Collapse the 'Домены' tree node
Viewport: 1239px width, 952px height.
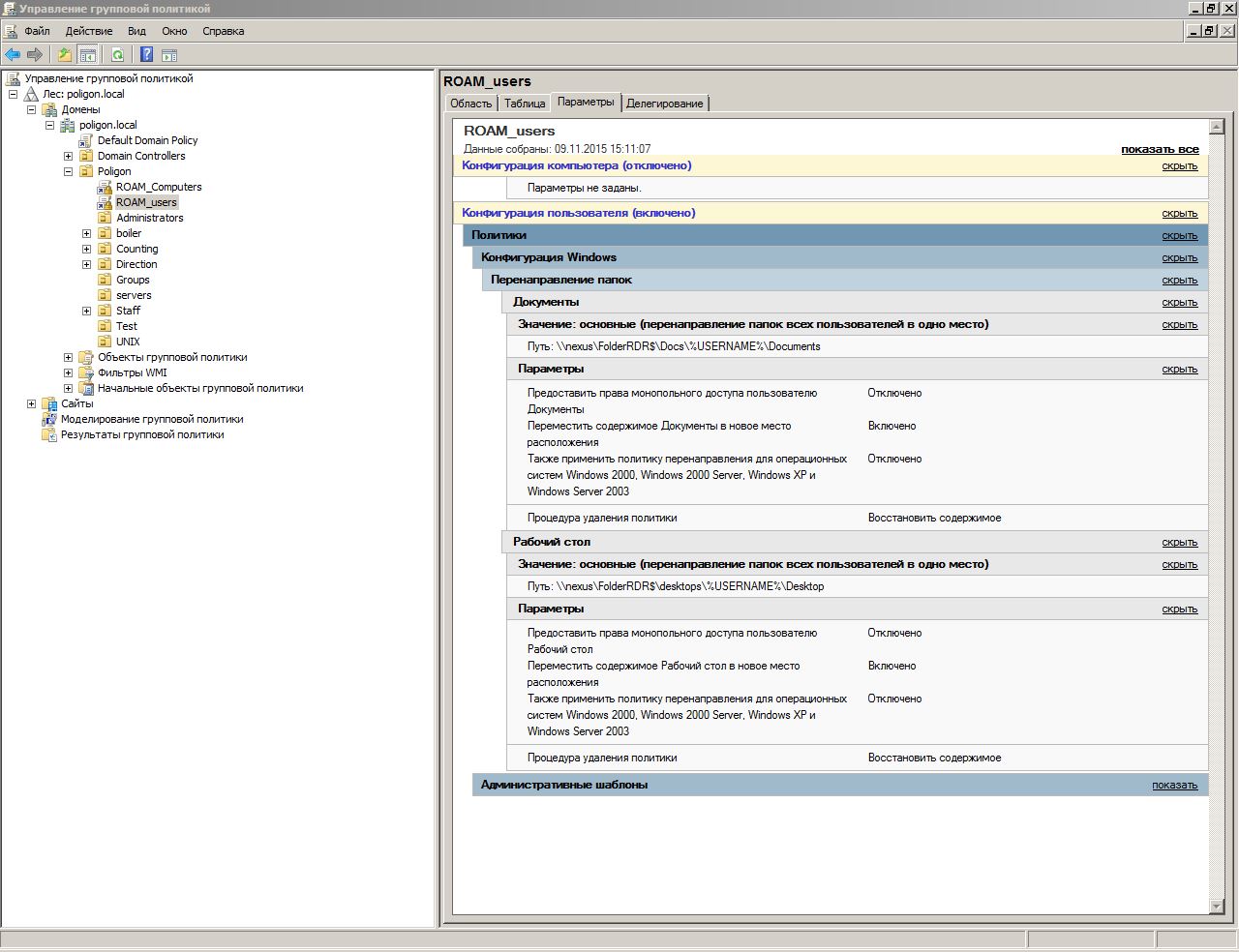31,109
